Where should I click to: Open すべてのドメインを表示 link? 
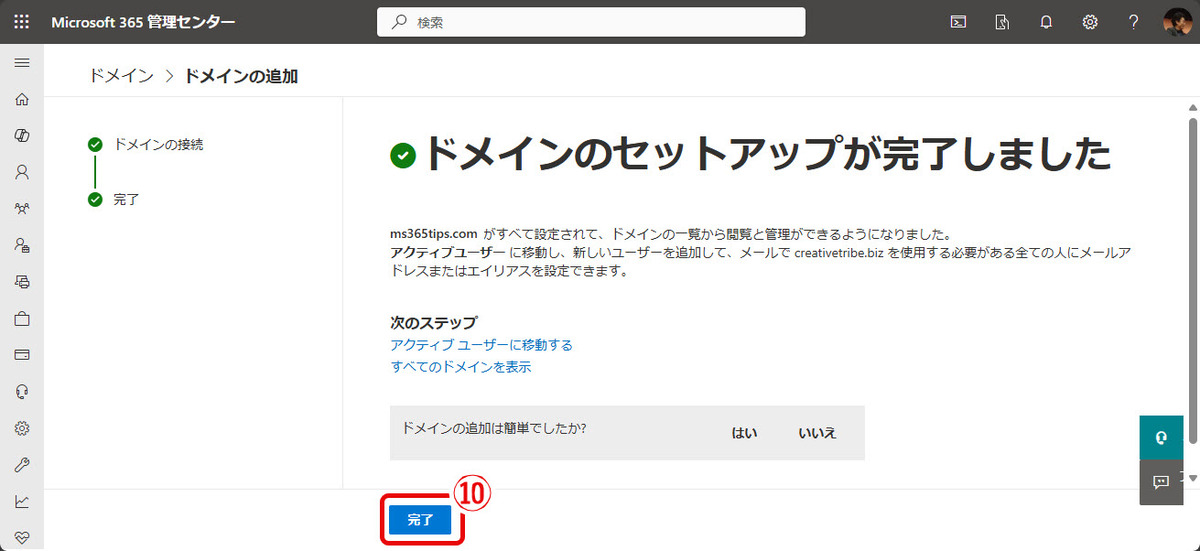[460, 367]
